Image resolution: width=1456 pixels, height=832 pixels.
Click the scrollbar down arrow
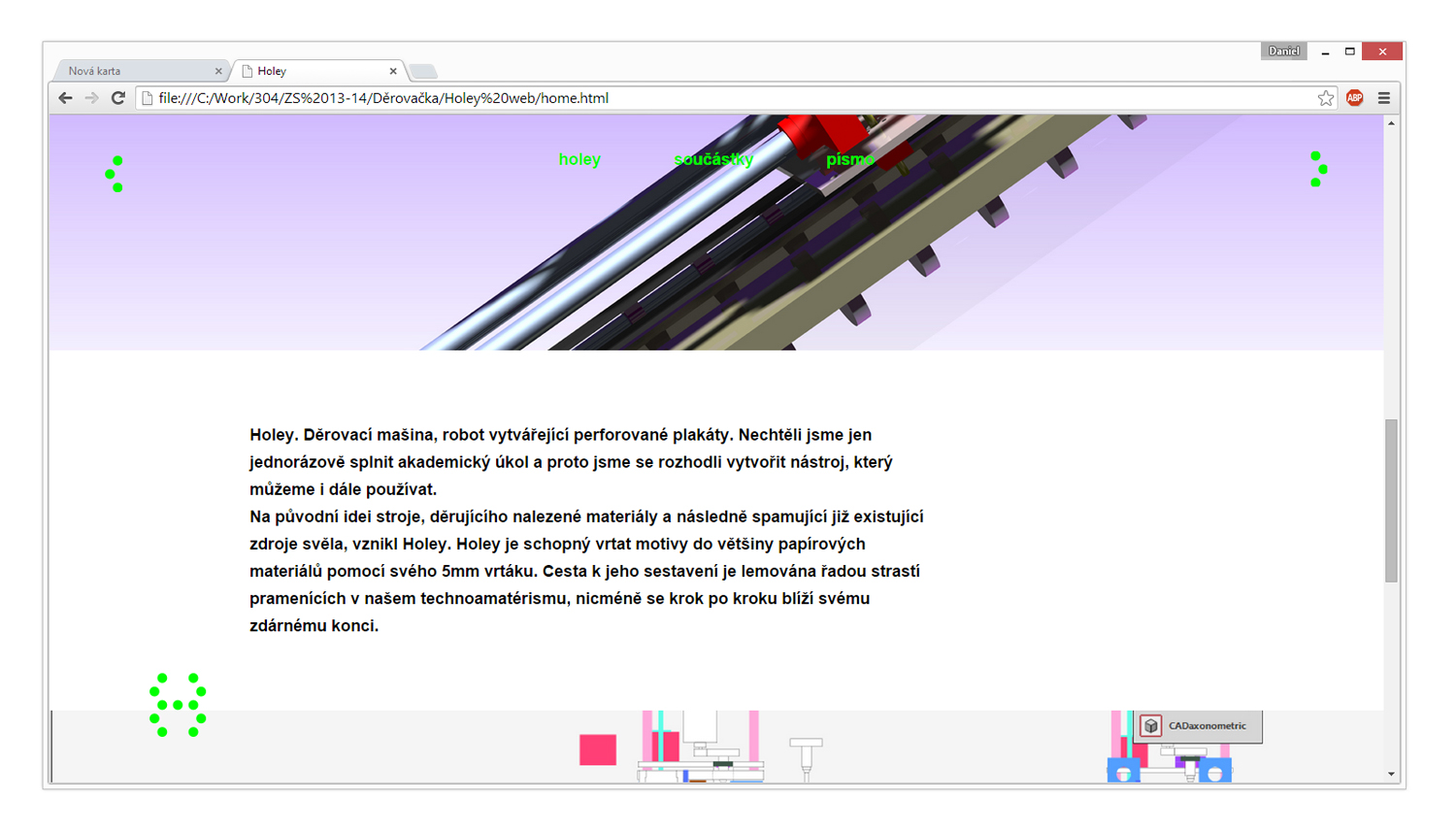(1391, 775)
